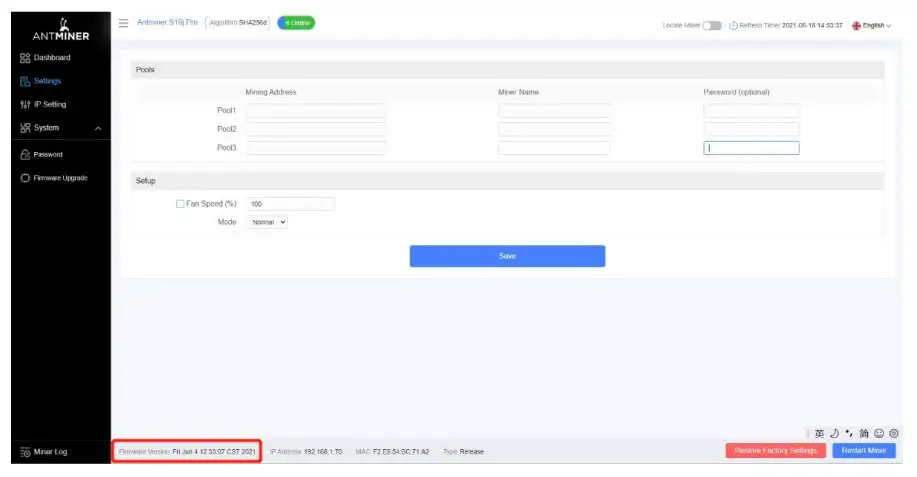
Task: Click the Password lock icon
Action: [x=25, y=155]
